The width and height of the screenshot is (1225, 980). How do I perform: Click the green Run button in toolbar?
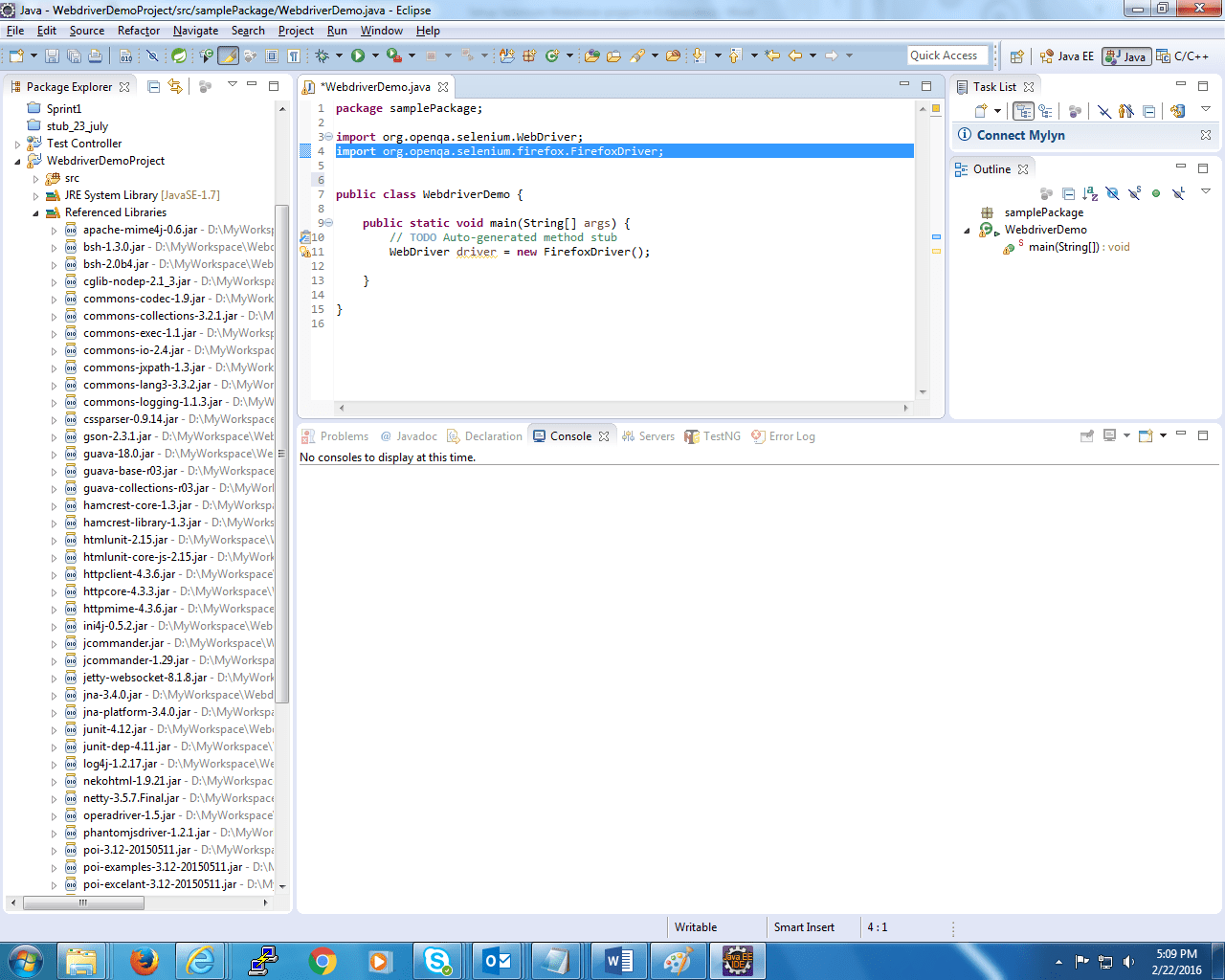tap(358, 56)
